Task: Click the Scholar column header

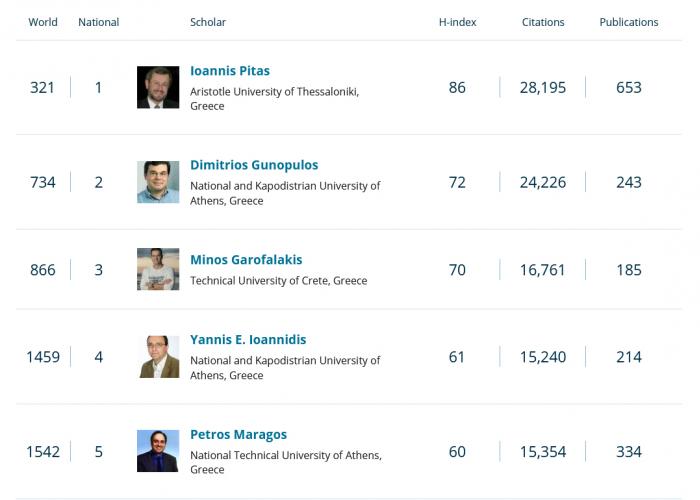Action: (x=208, y=22)
